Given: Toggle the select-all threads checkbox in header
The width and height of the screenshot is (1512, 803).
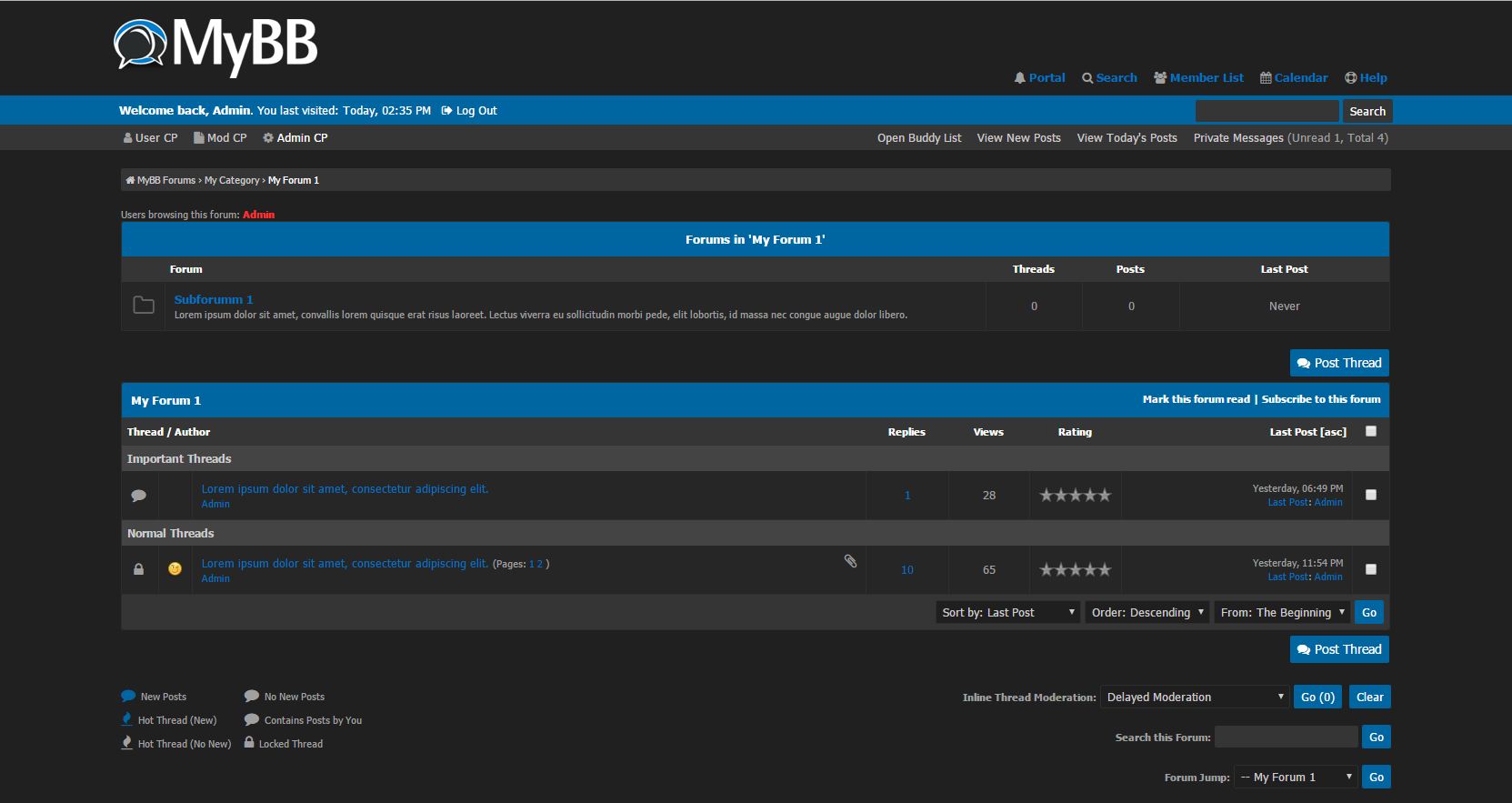Looking at the screenshot, I should coord(1371,432).
